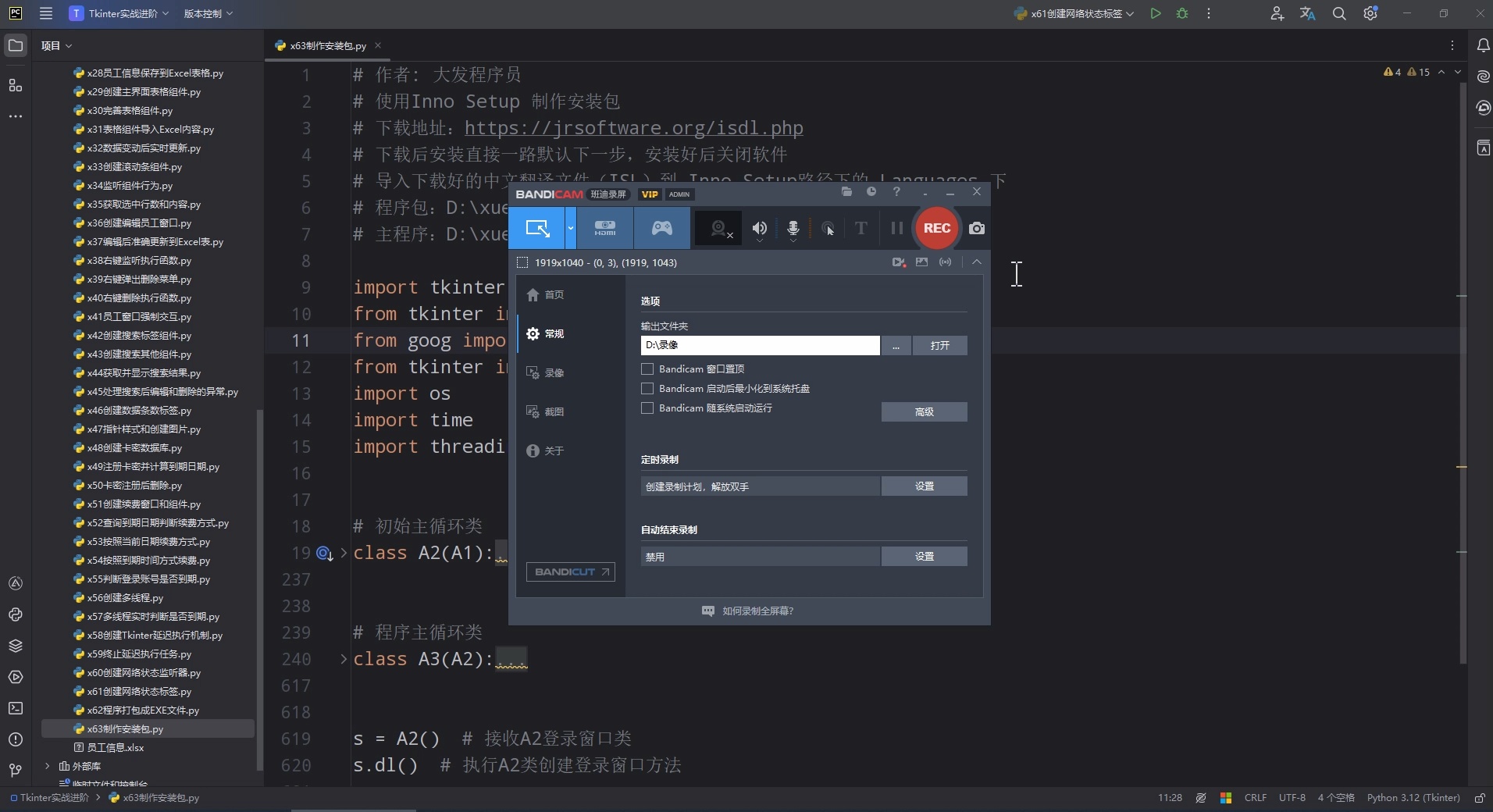This screenshot has height=812, width=1493.
Task: Open Bandicam output folder icon
Action: tap(846, 192)
